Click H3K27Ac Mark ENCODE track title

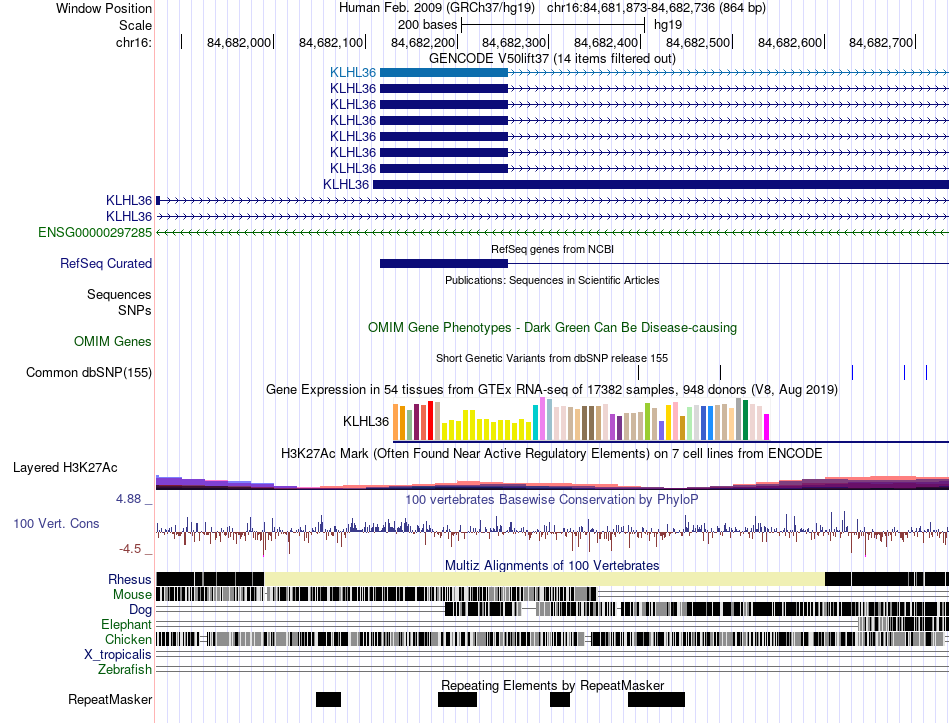[x=552, y=454]
